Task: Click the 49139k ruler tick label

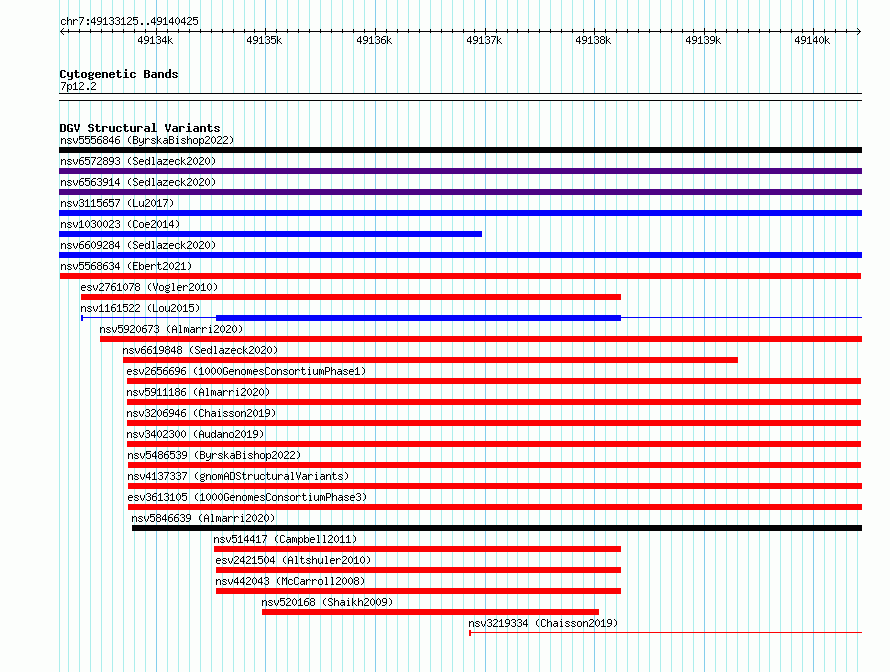Action: 703,40
